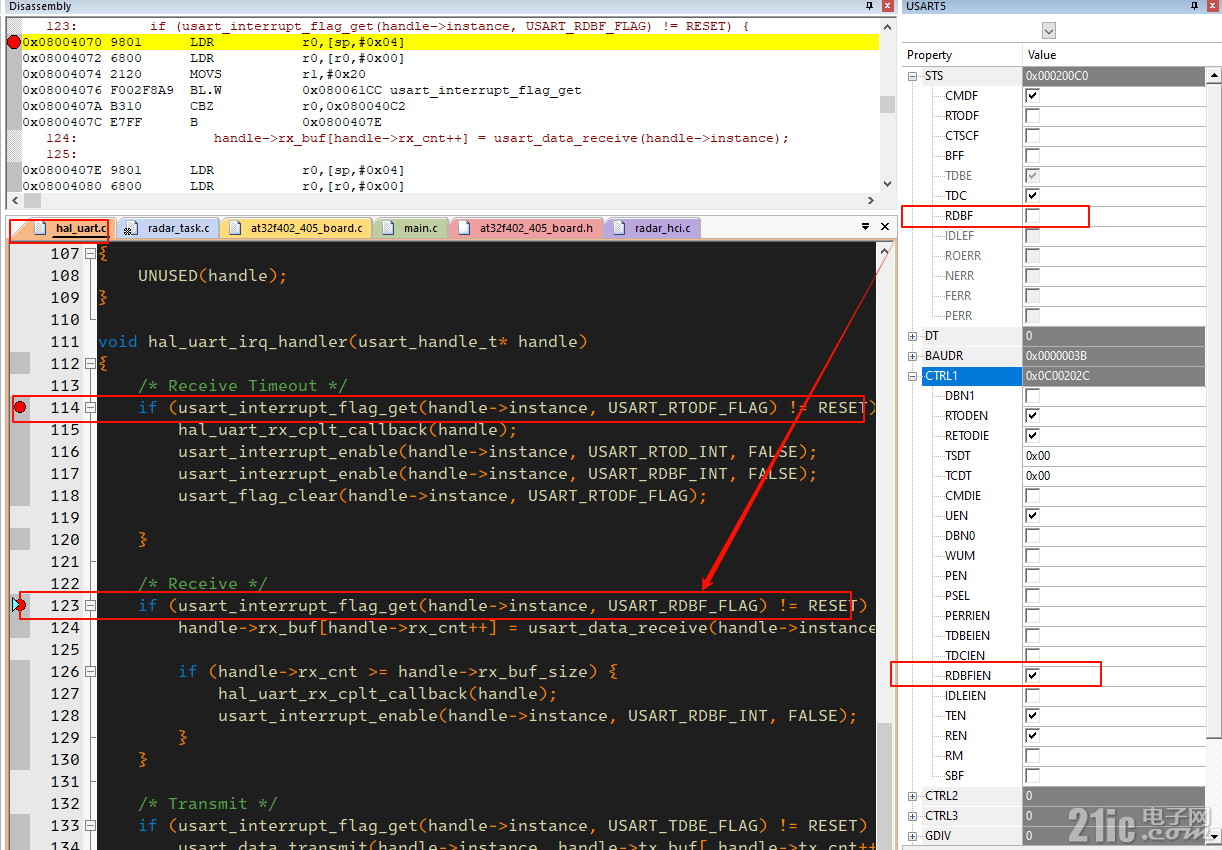The image size is (1222, 850).
Task: Click the TCDT value field 0x00
Action: [1114, 475]
